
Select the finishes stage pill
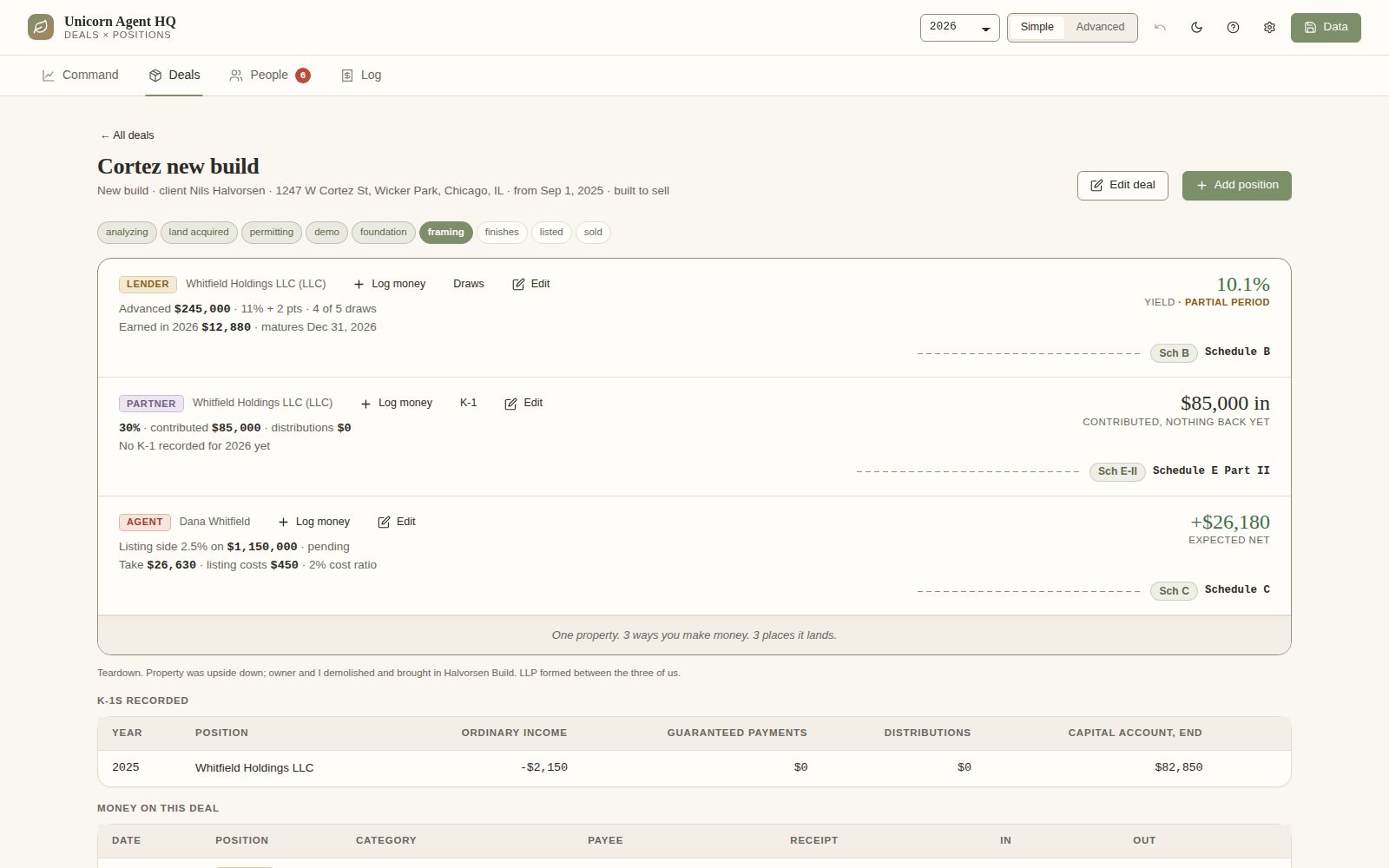(x=502, y=233)
